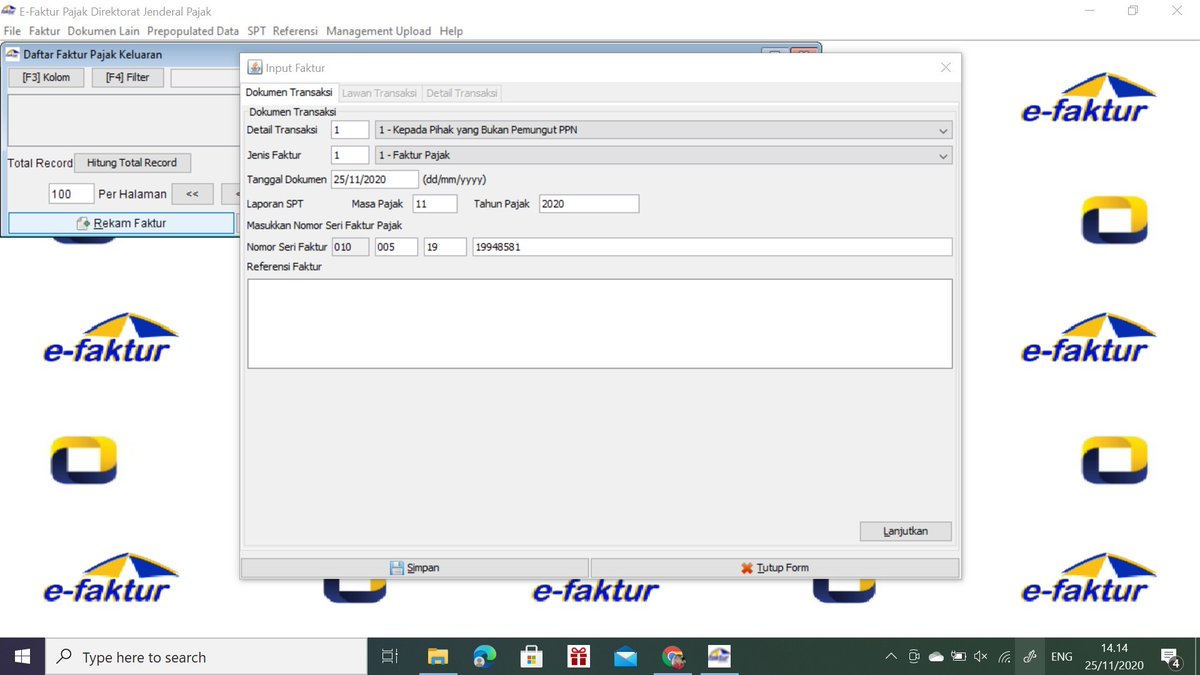
Task: Open the Faktur menu
Action: click(45, 31)
